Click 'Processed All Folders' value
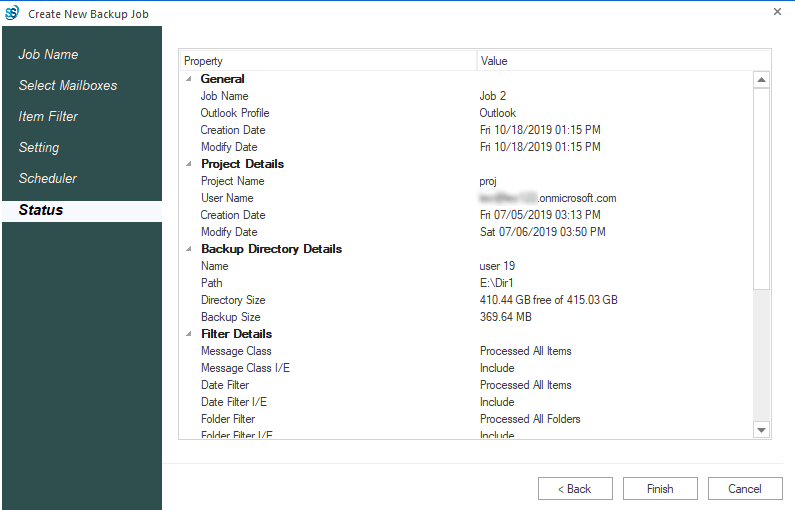This screenshot has height=510, width=795. tap(530, 419)
